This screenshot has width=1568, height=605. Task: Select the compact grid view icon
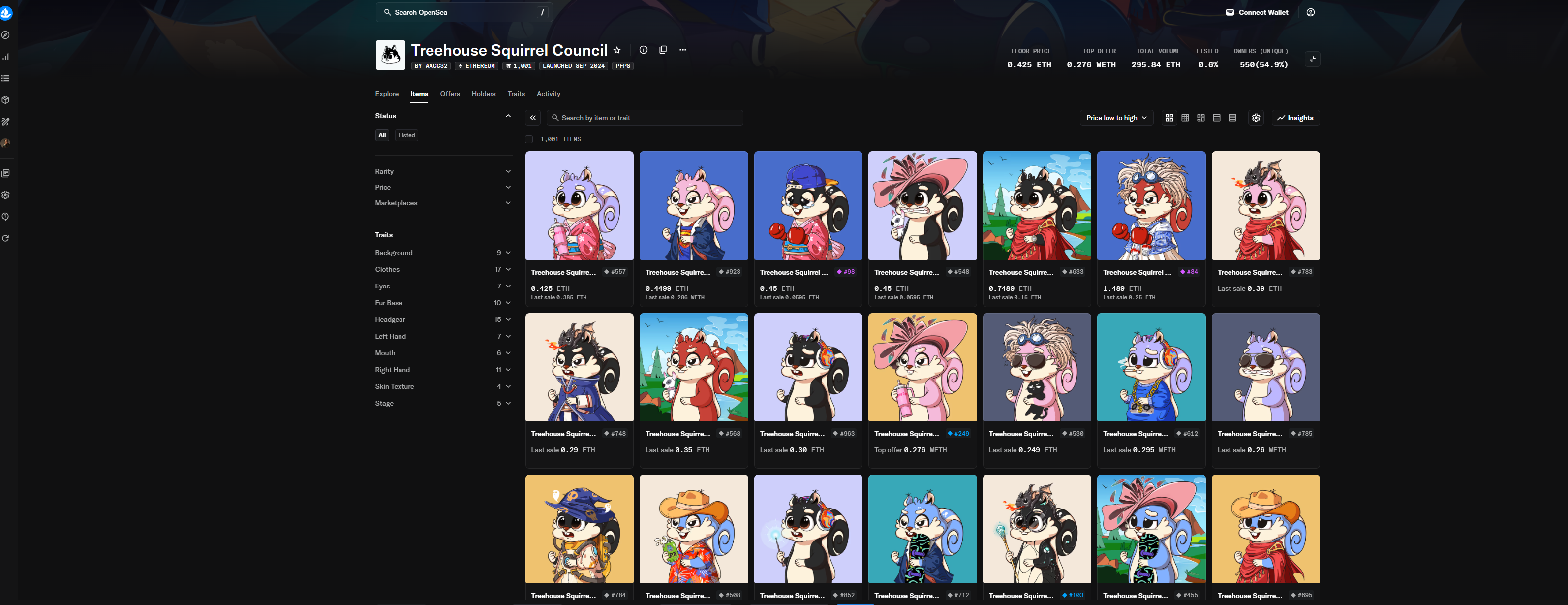pos(1185,118)
